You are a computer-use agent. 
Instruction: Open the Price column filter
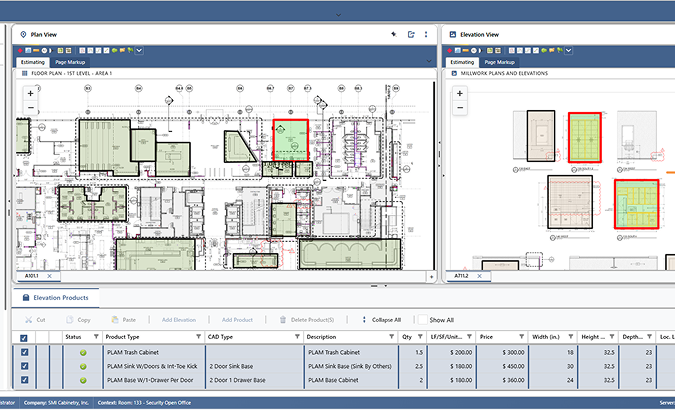point(521,337)
